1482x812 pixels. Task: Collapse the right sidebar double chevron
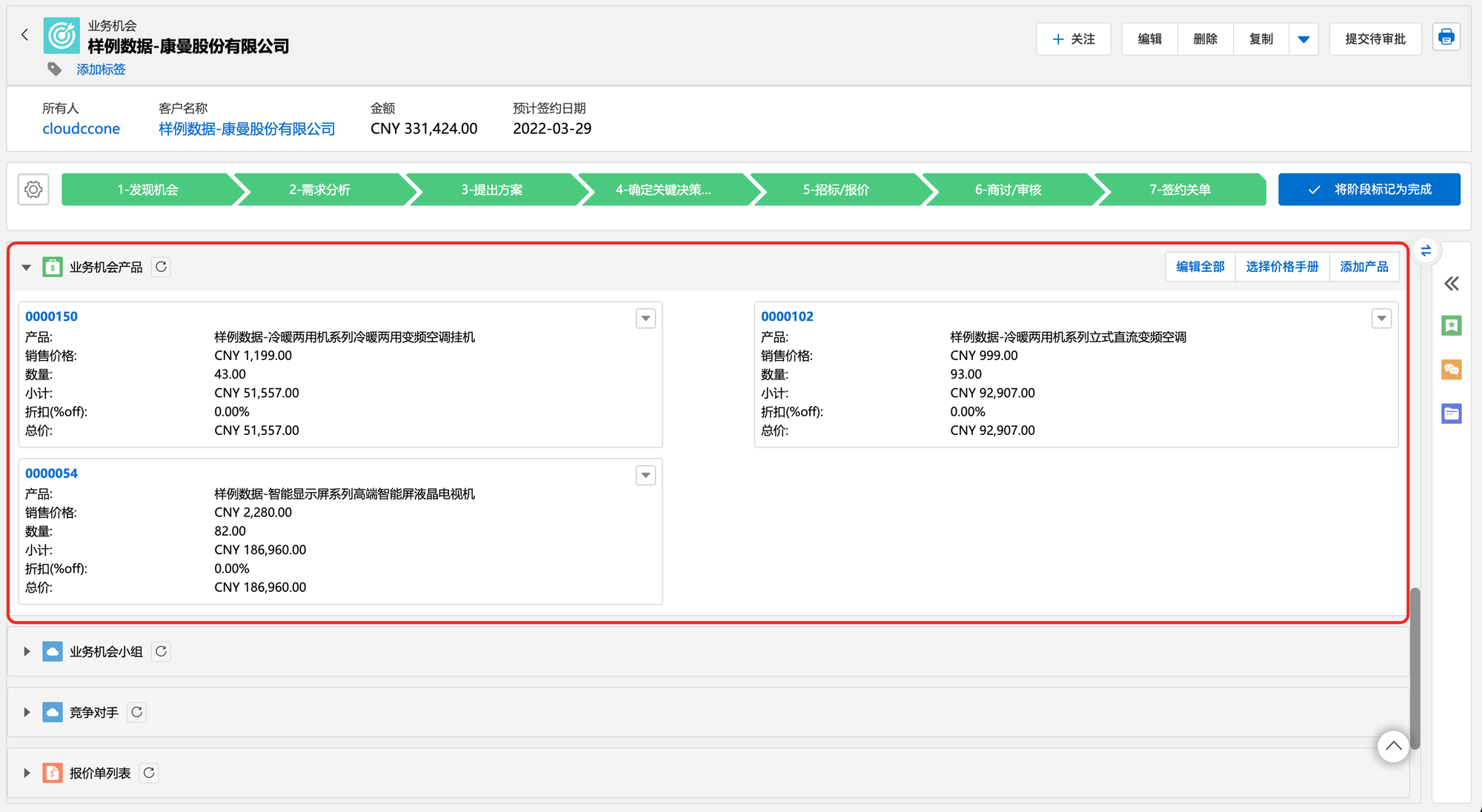point(1451,284)
